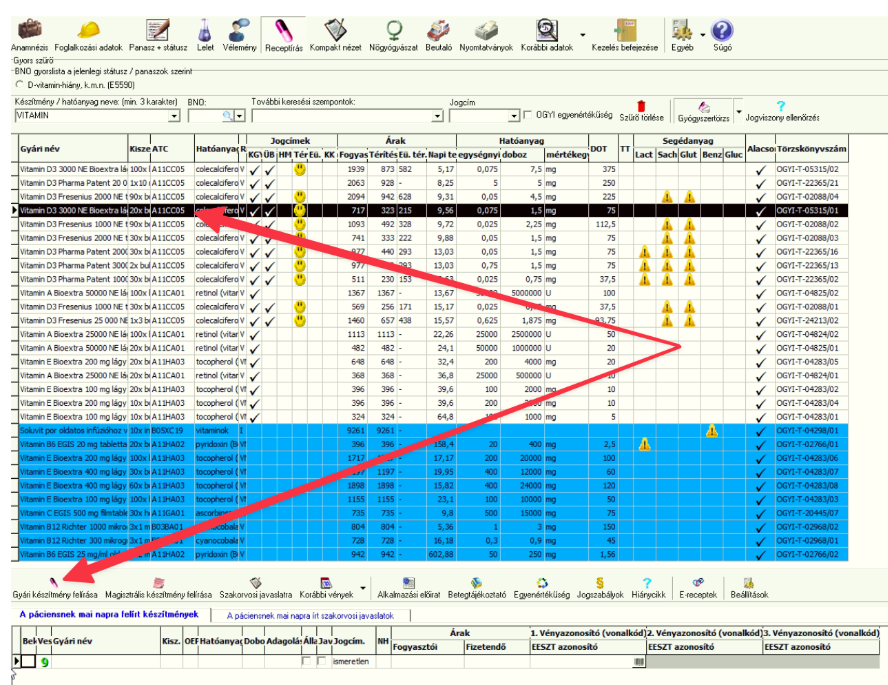The image size is (888, 685).
Task: Click Kezelés befejezése door icon
Action: [x=625, y=30]
